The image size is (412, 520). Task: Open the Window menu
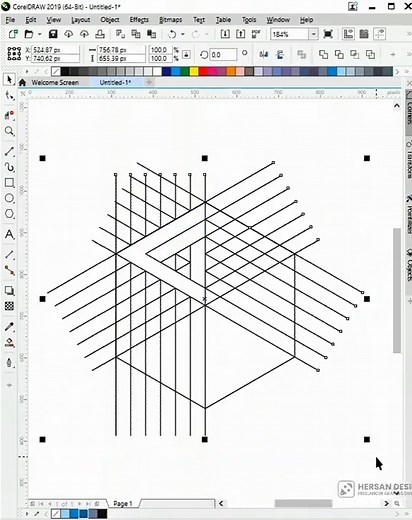tap(278, 20)
